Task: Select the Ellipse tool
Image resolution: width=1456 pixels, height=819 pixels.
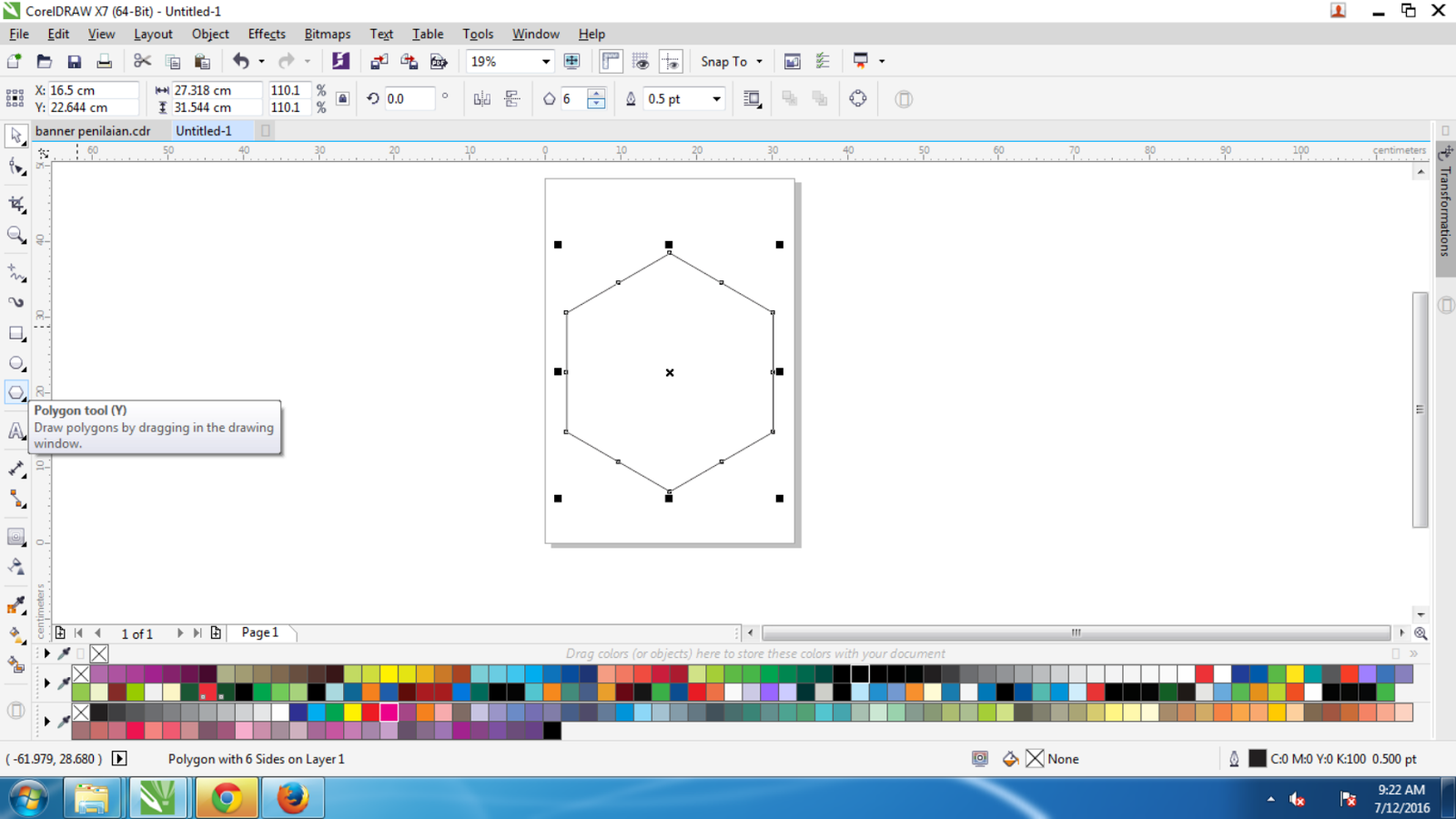Action: coord(15,362)
